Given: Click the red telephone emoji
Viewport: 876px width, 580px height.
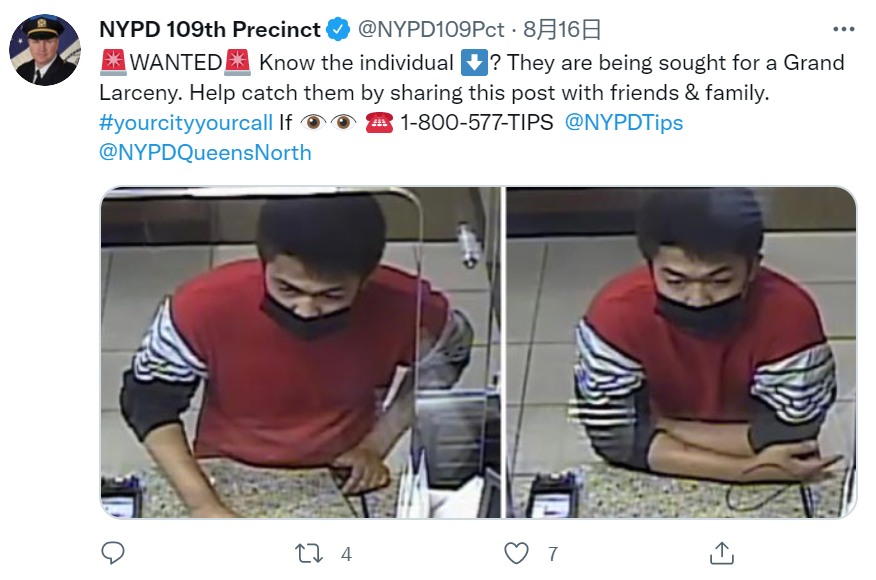Looking at the screenshot, I should click(x=379, y=122).
